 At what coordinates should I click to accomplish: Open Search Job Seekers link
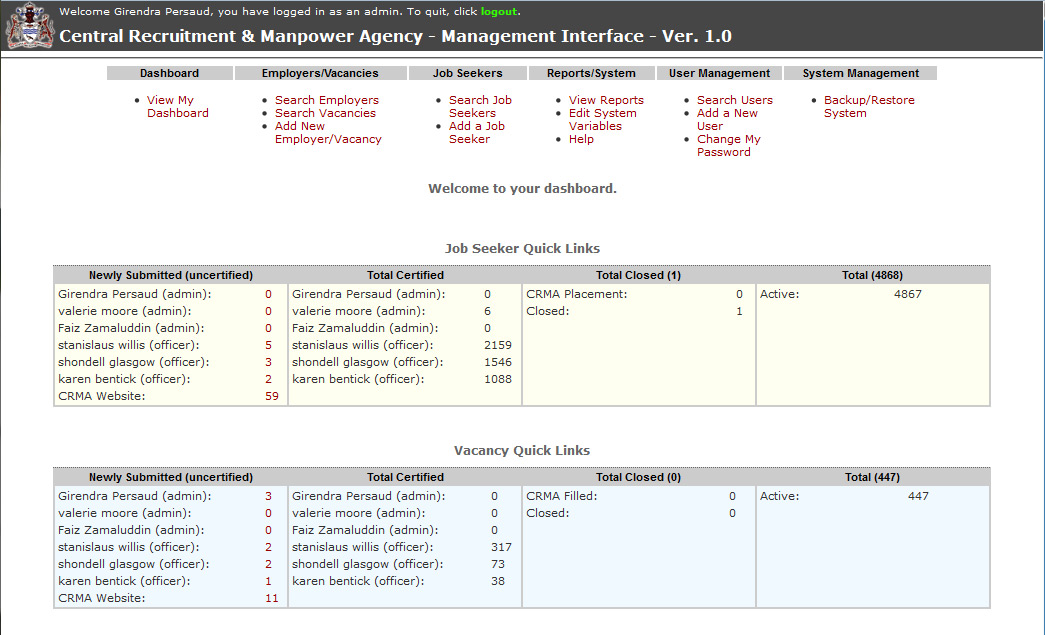[480, 107]
